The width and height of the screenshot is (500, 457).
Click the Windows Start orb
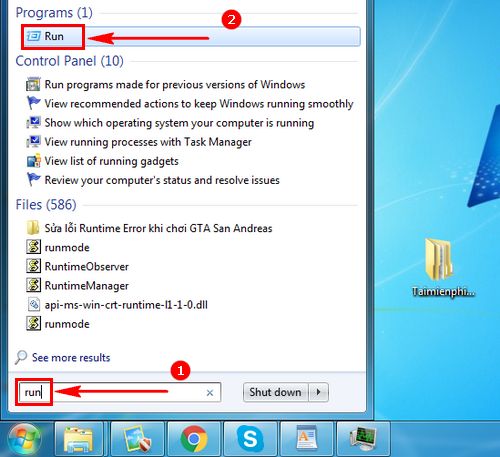point(25,439)
